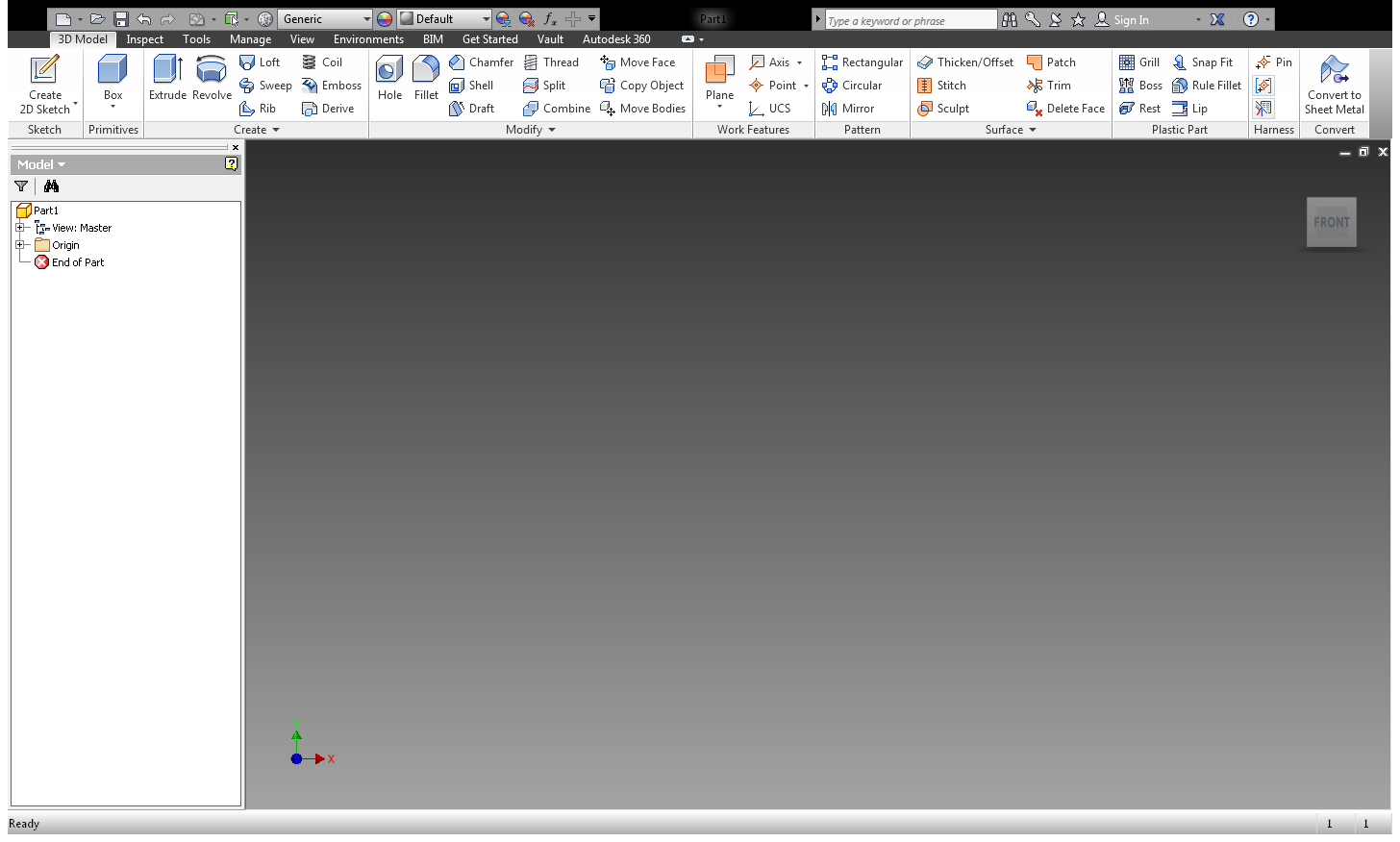Expand the Origin folder node
This screenshot has height=842, width=1400.
(19, 245)
